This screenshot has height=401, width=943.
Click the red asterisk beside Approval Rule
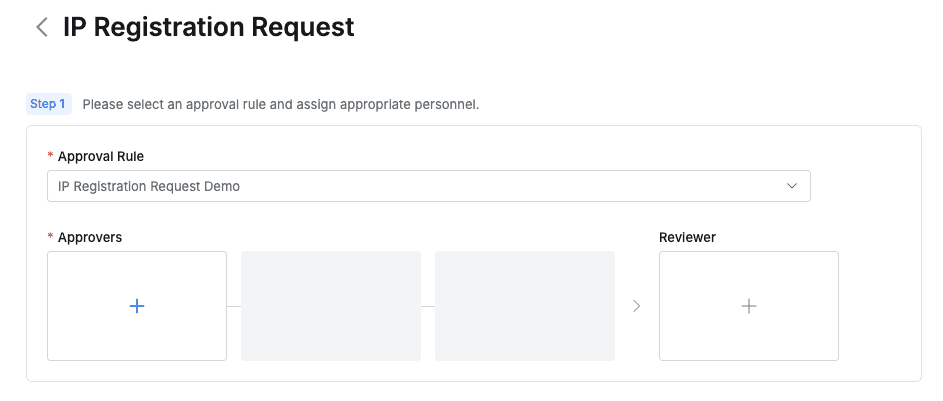pyautogui.click(x=50, y=158)
